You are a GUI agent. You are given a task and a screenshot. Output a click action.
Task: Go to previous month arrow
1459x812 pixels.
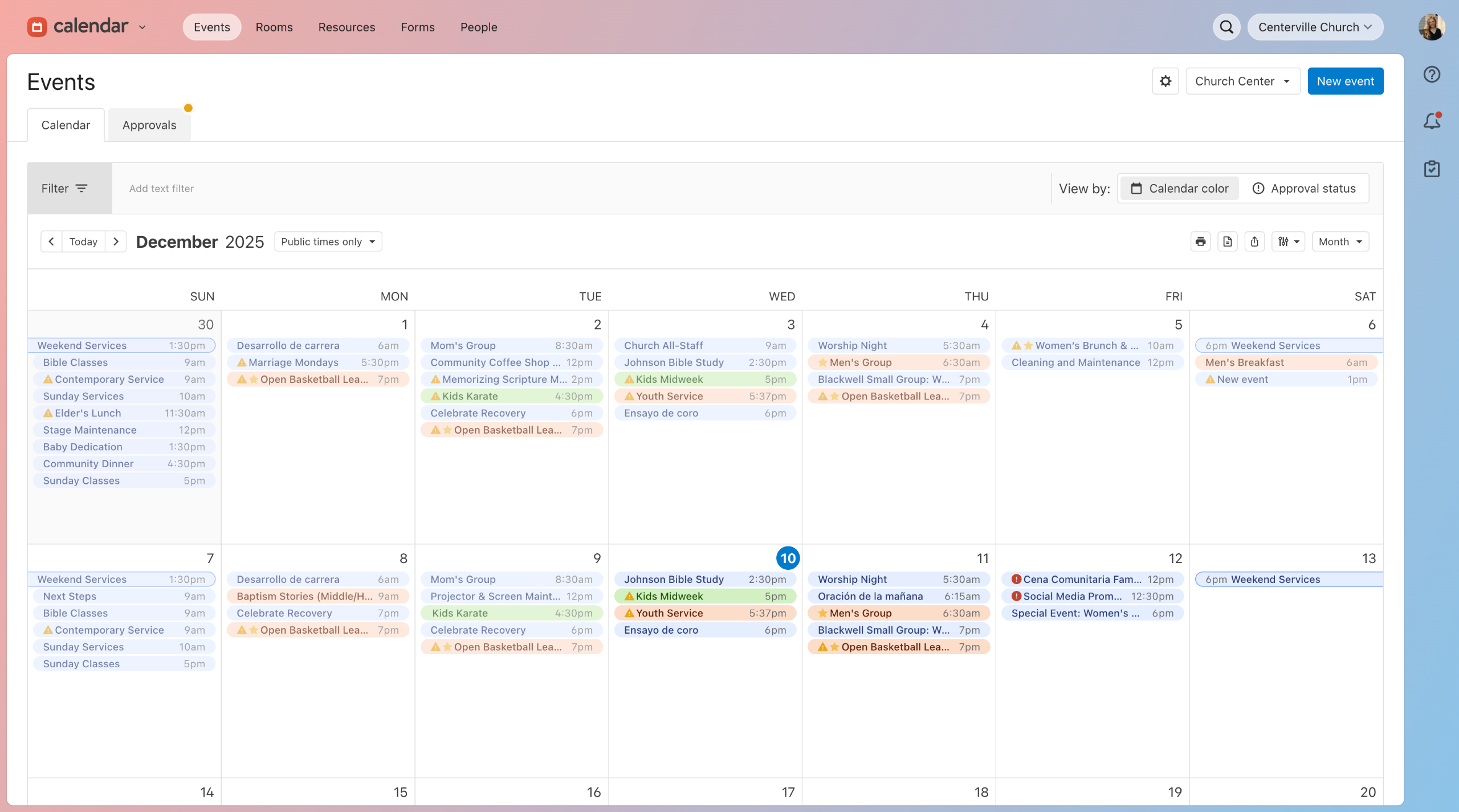click(51, 242)
